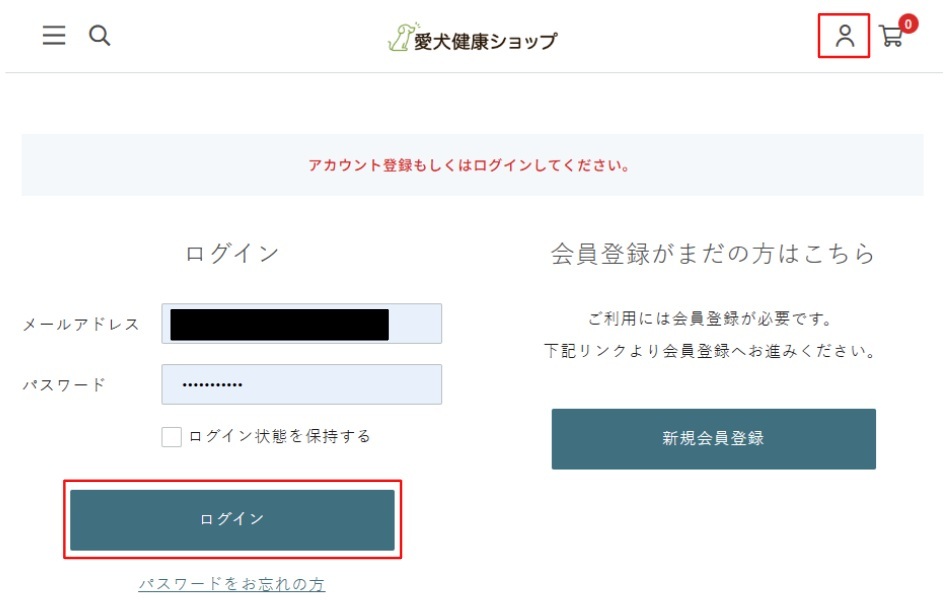The height and width of the screenshot is (609, 948).
Task: Open the パスワードをお忘れの方 link
Action: pos(231,584)
